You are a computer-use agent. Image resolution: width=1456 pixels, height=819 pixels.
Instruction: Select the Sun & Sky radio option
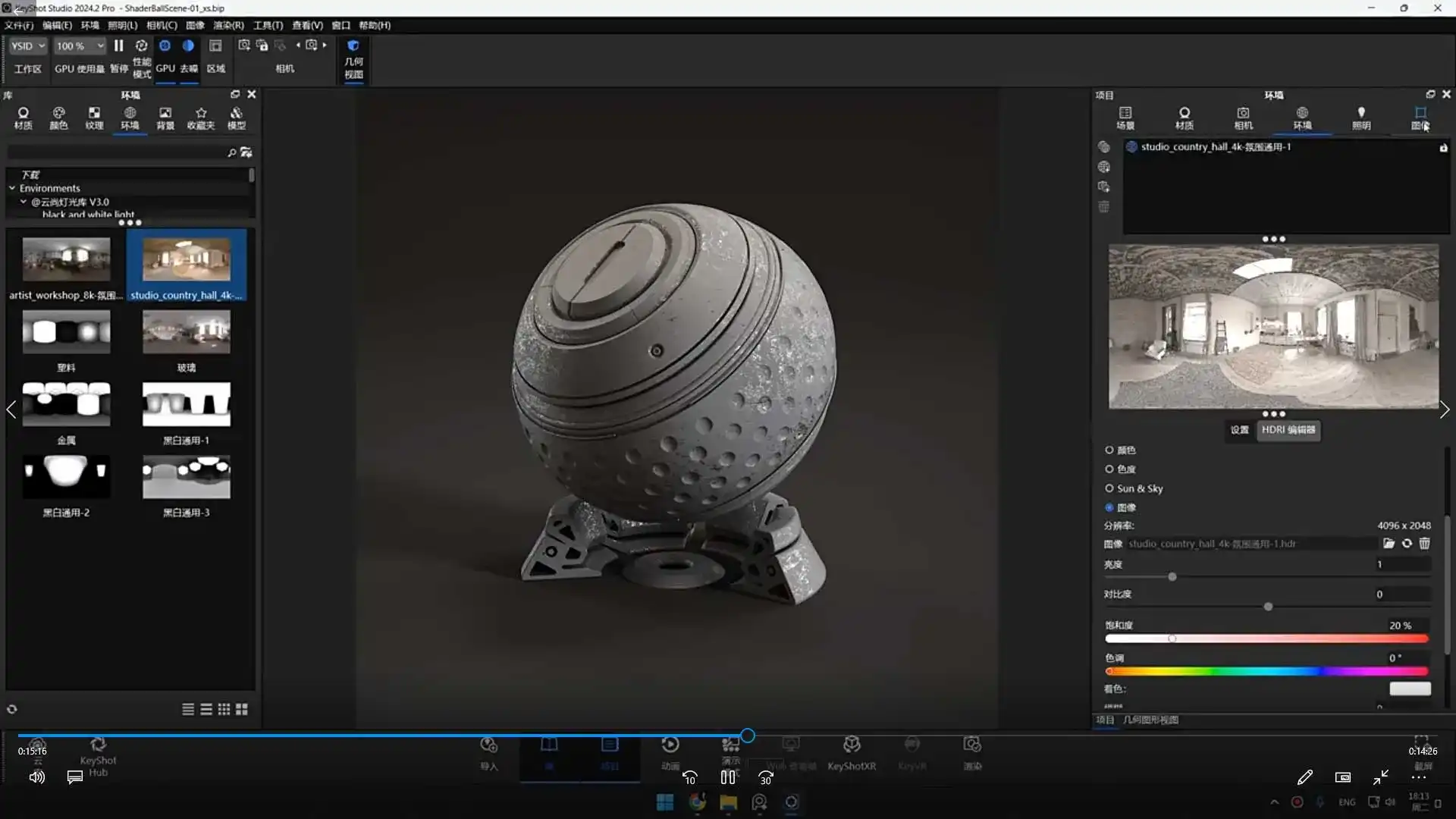click(x=1109, y=489)
